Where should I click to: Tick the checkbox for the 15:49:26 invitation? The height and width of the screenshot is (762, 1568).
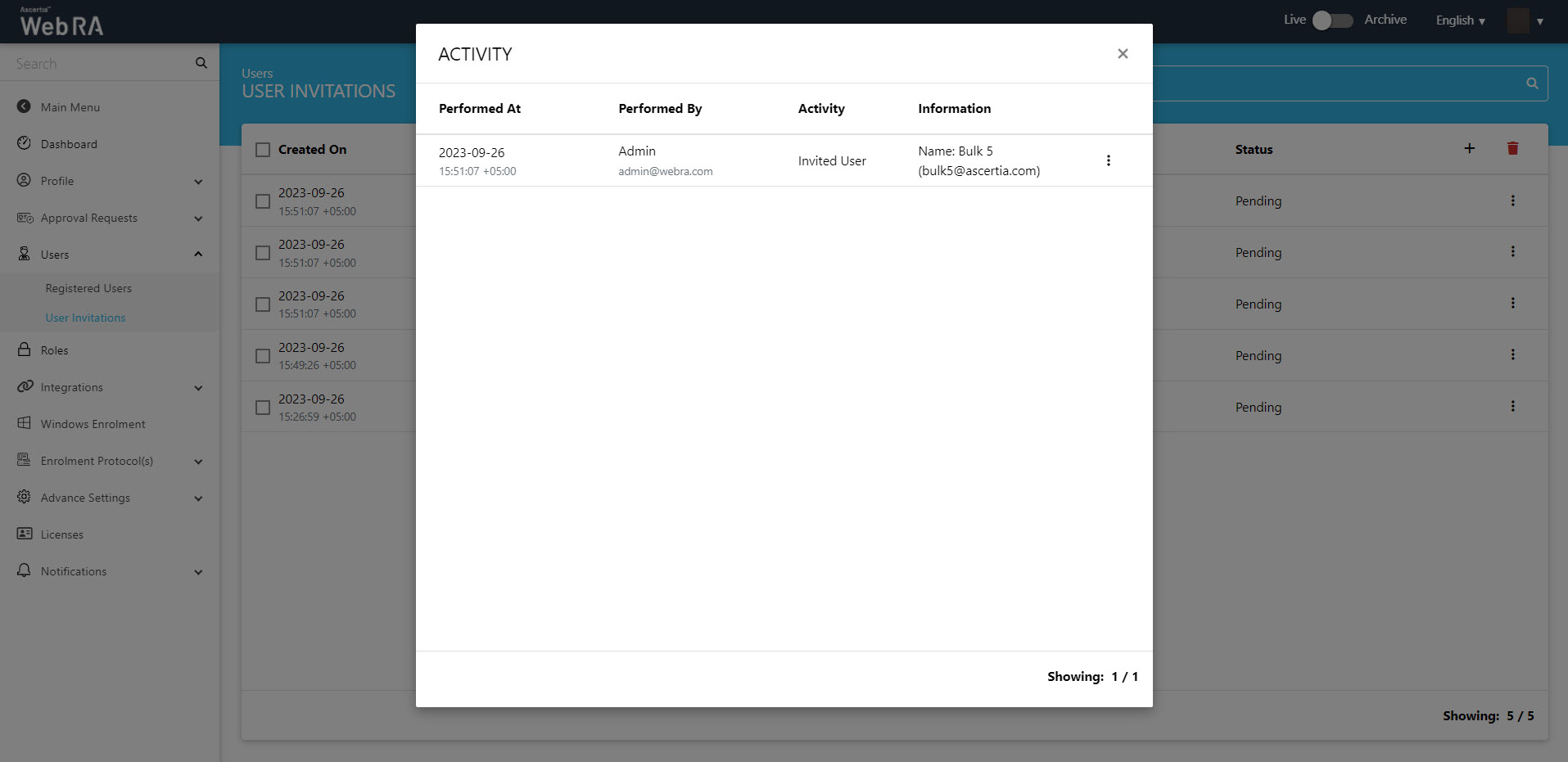click(263, 356)
